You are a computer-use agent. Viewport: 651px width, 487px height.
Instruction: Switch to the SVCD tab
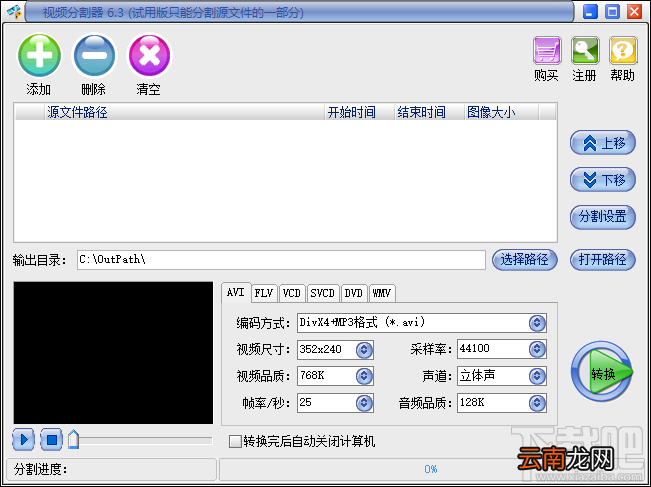click(323, 293)
